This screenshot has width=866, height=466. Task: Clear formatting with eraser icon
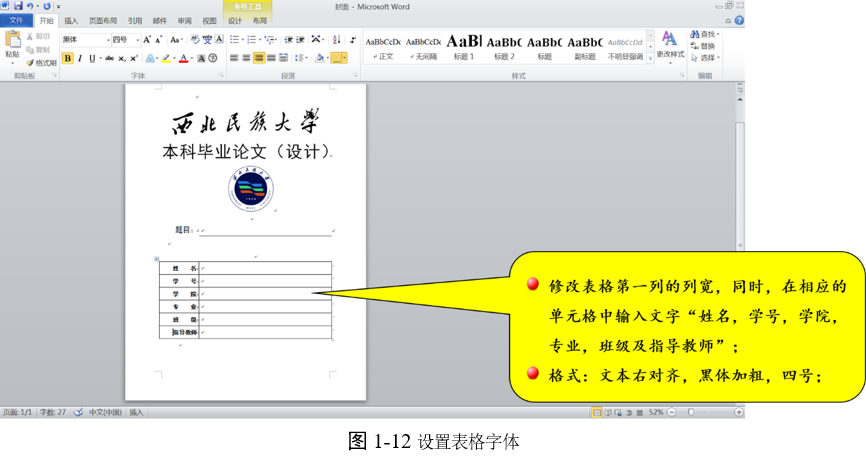coord(195,40)
